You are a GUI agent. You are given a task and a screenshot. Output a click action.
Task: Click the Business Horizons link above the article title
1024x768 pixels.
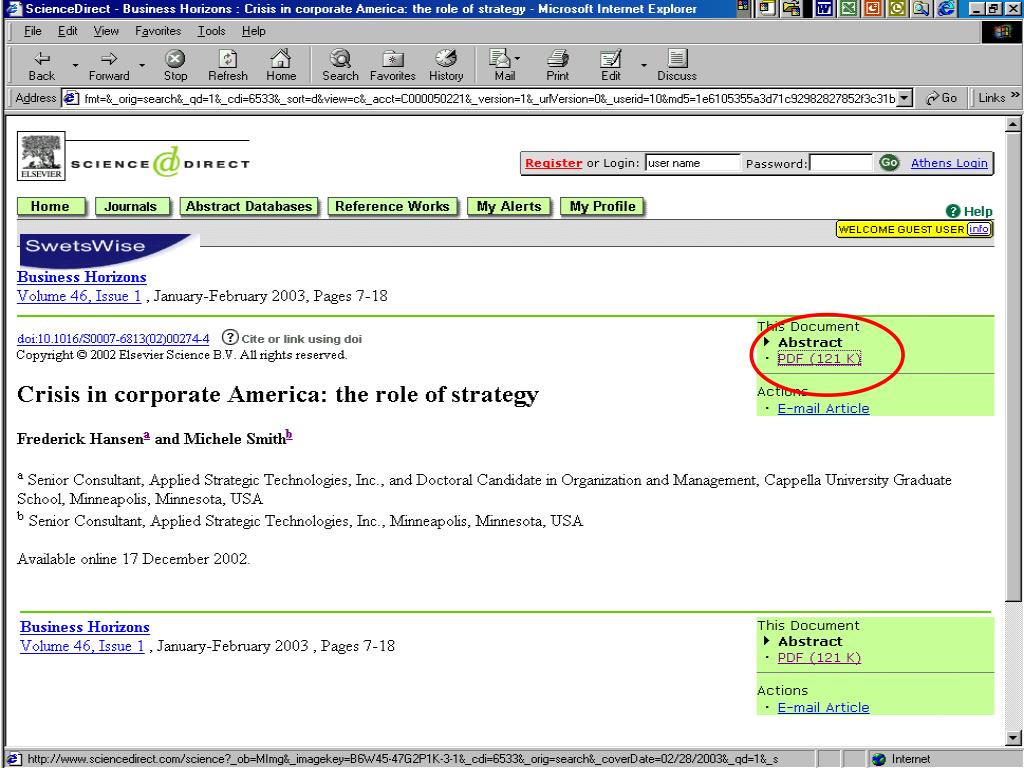[x=82, y=277]
